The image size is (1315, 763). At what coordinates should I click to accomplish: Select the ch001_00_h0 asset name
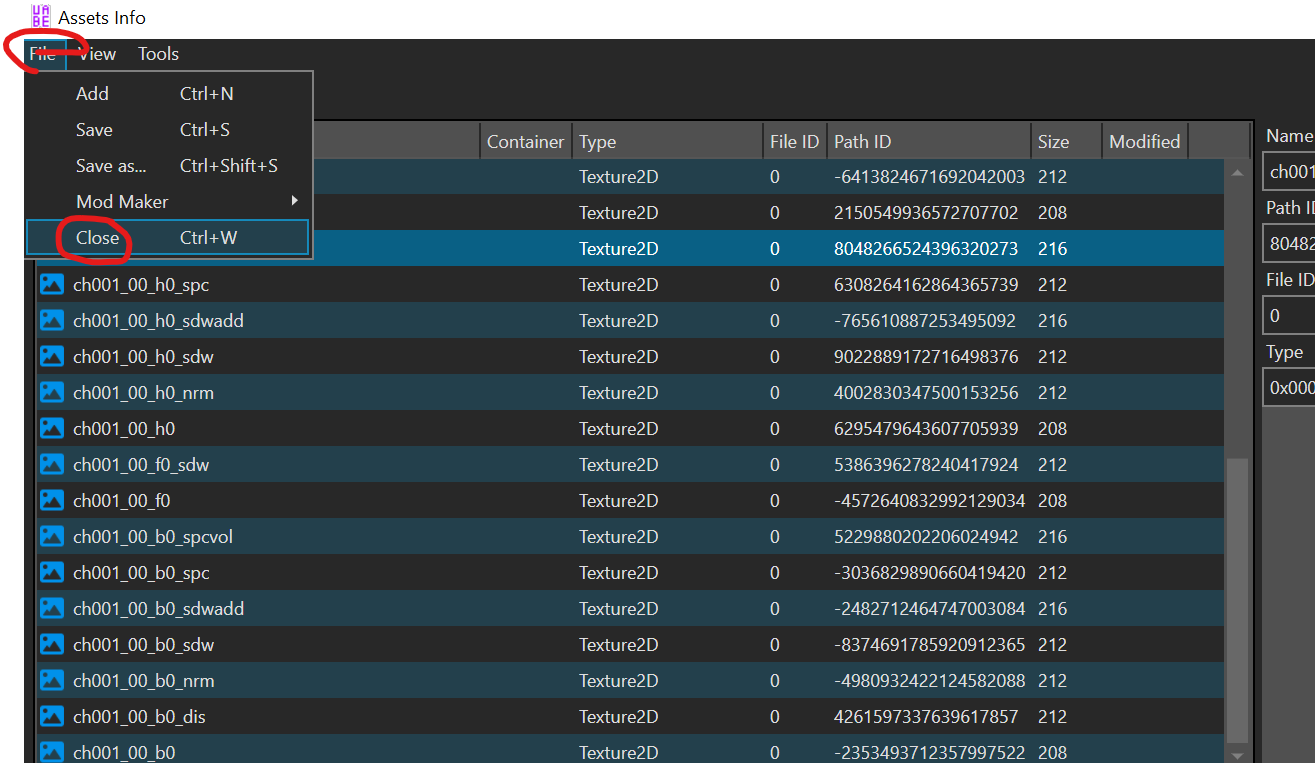pos(124,429)
